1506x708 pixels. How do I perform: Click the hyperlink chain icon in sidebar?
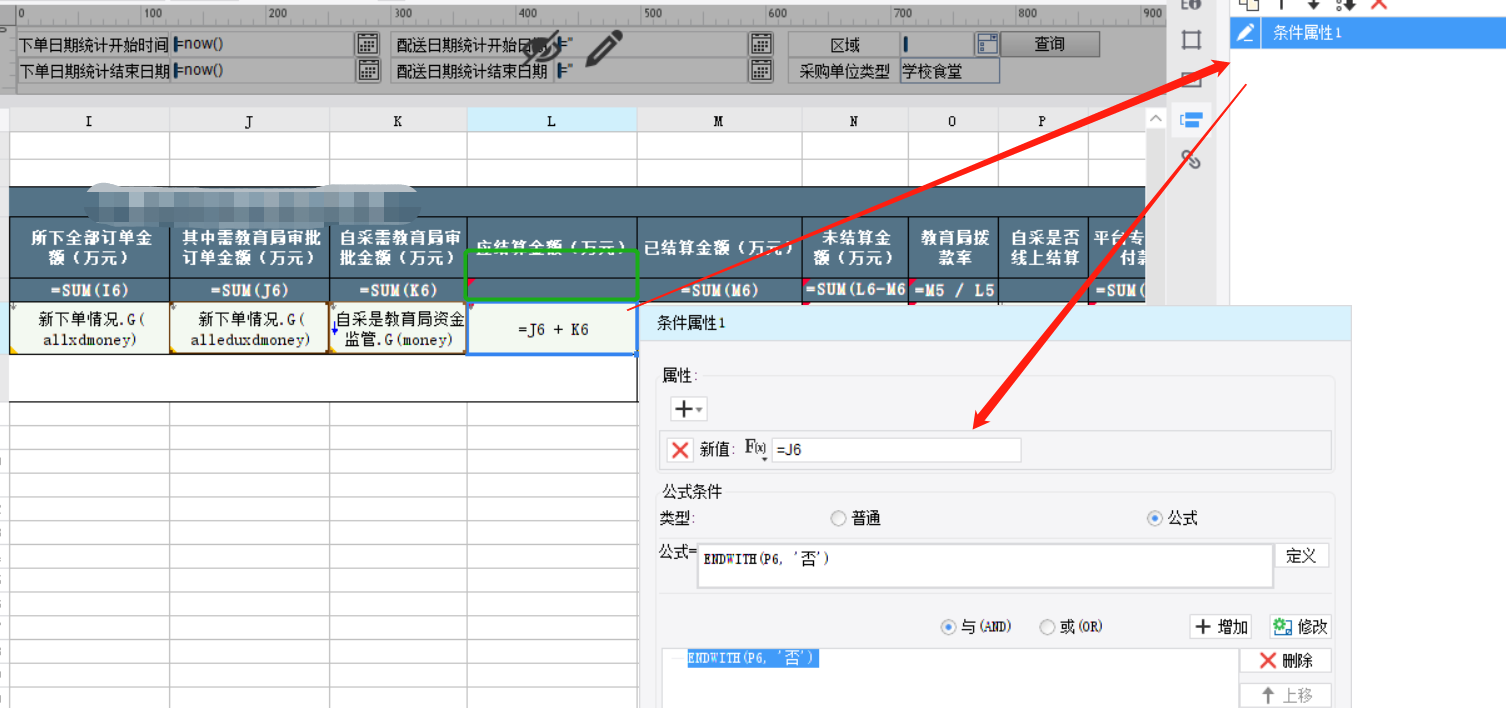(x=1190, y=159)
